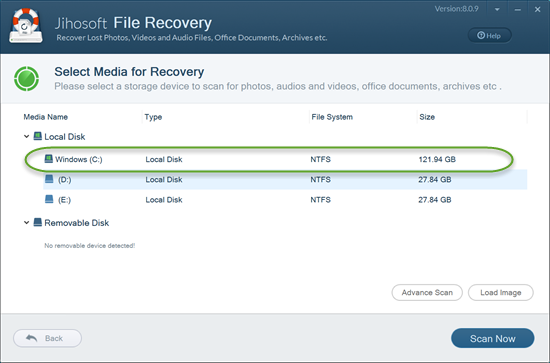Click the Version:8.0.9 label

(457, 9)
